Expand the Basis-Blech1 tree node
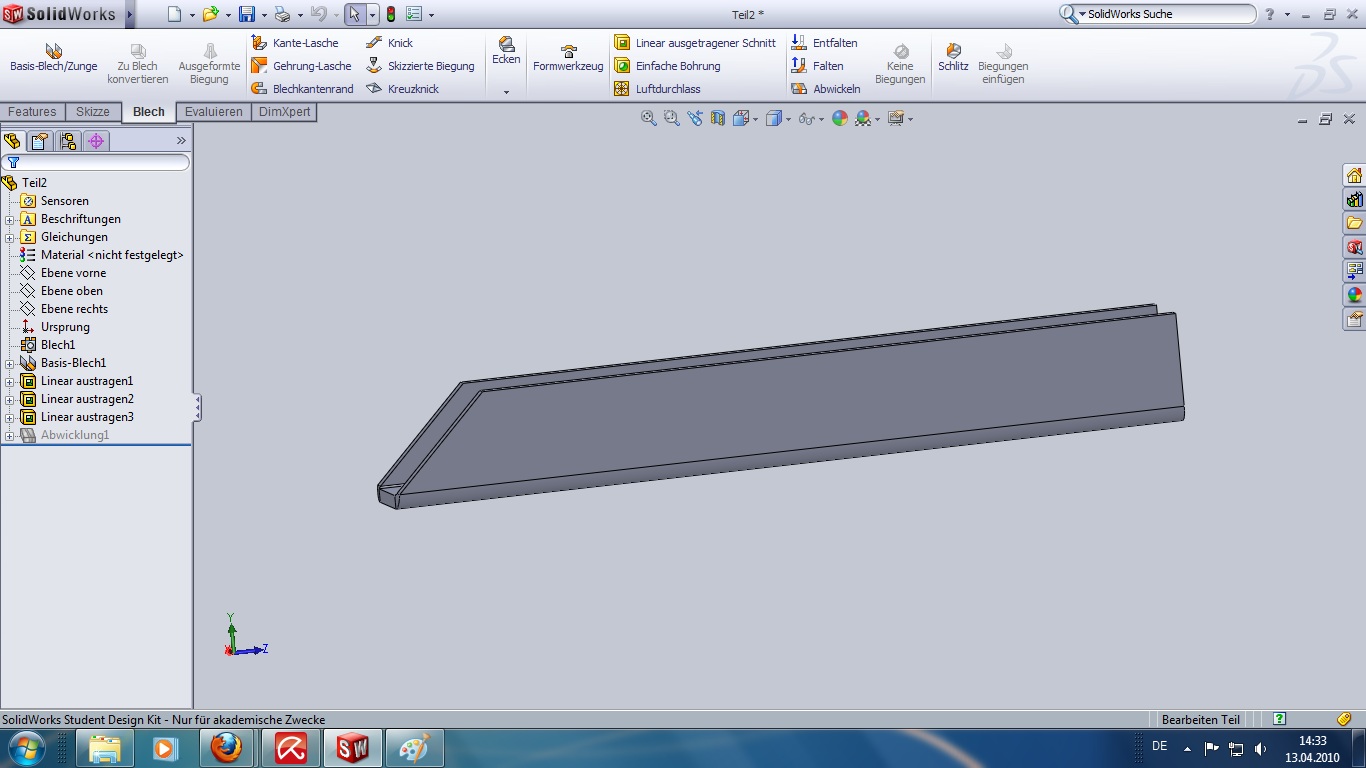 click(x=10, y=363)
